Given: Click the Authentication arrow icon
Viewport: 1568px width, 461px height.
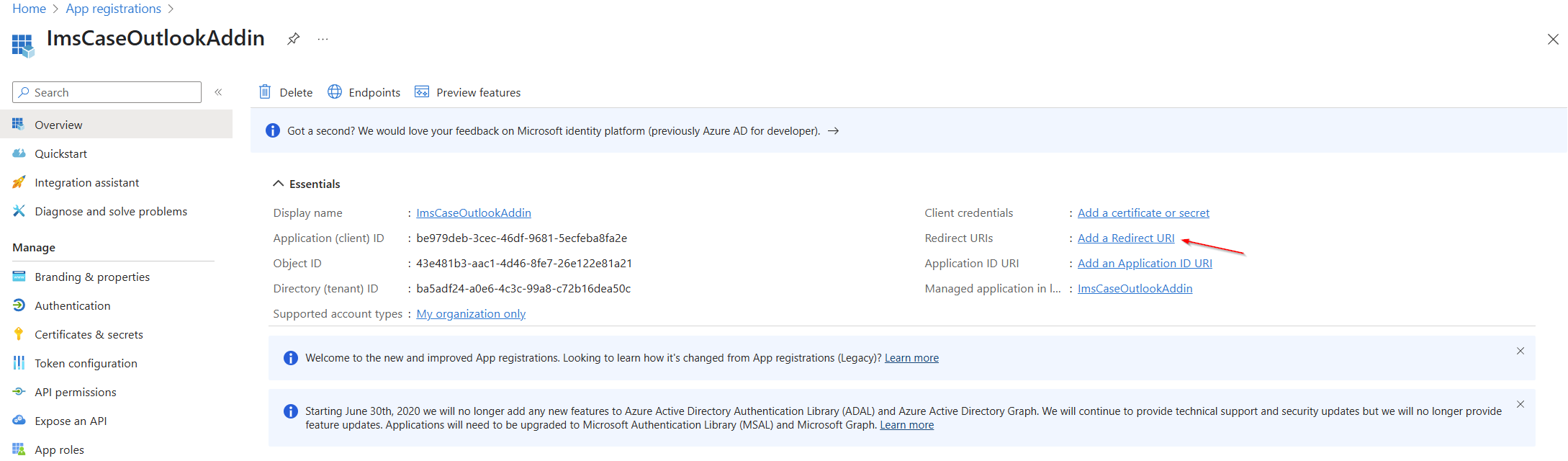Looking at the screenshot, I should (x=19, y=305).
